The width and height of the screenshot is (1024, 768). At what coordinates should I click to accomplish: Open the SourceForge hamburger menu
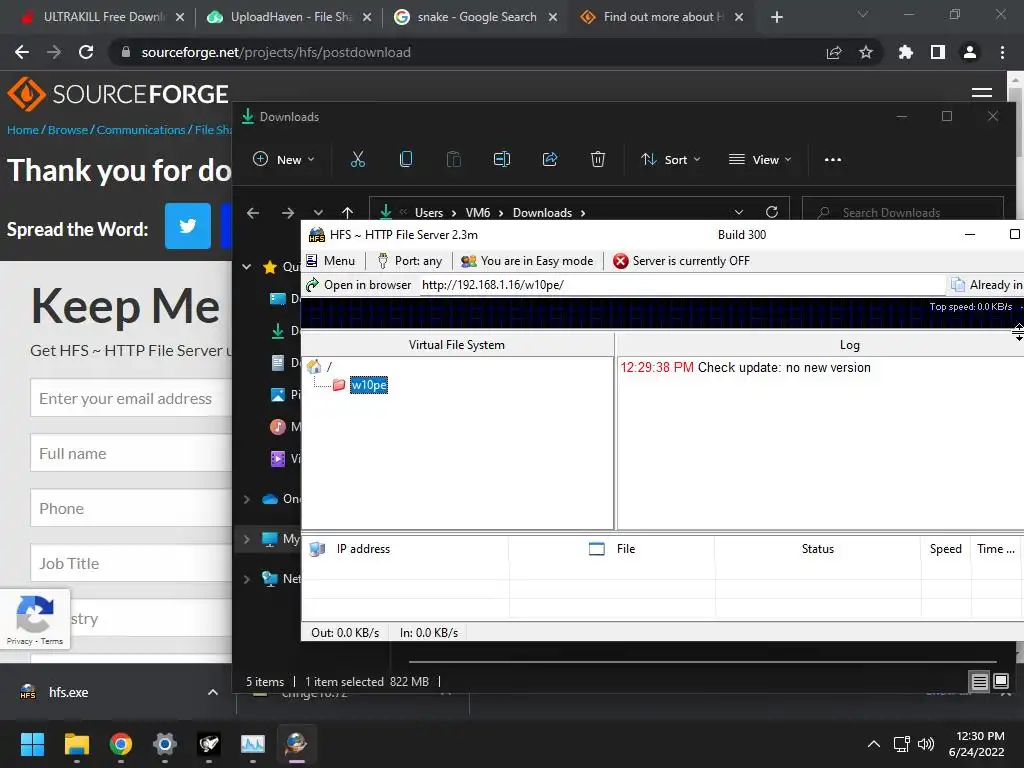[982, 93]
